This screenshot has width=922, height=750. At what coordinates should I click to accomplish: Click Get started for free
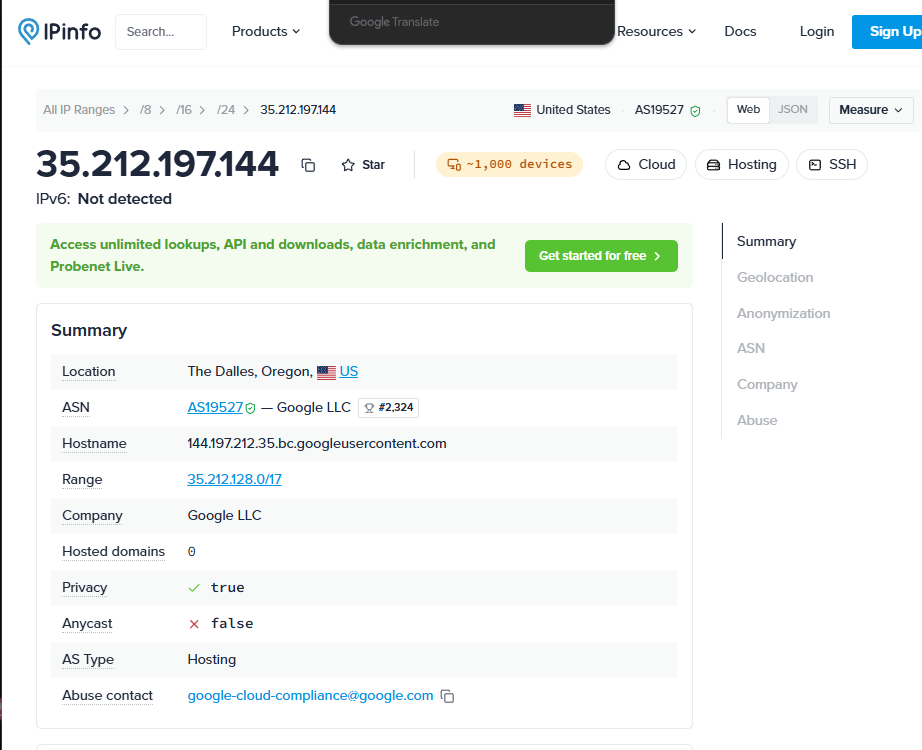coord(601,256)
